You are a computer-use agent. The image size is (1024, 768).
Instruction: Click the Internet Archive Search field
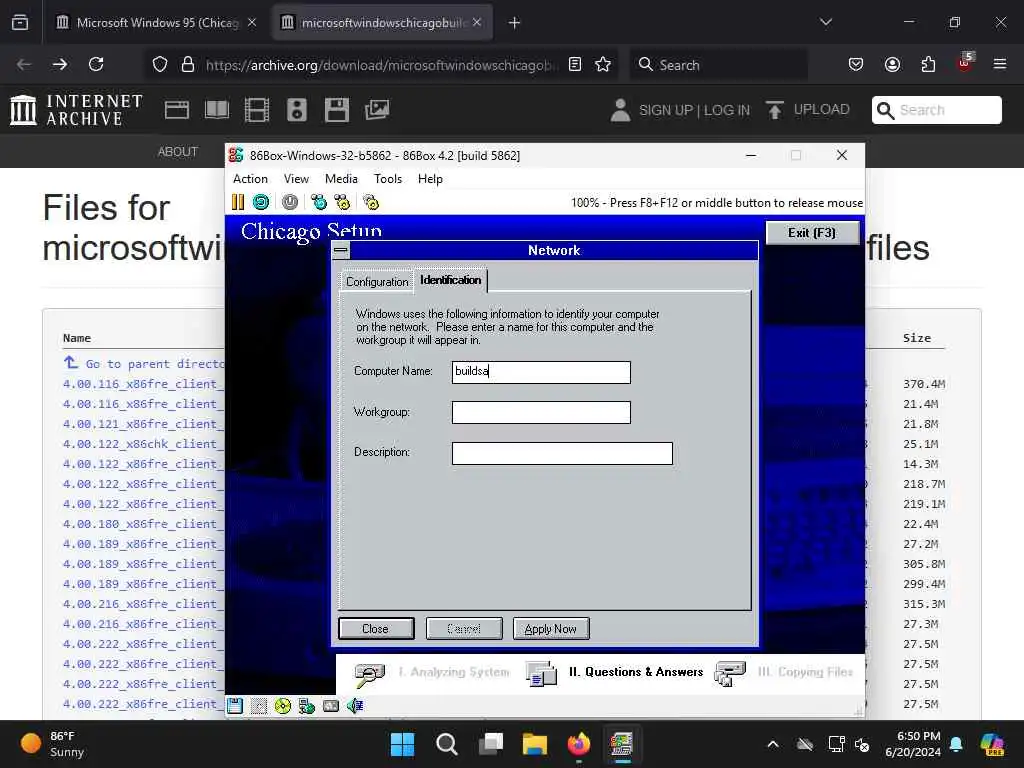pos(936,110)
